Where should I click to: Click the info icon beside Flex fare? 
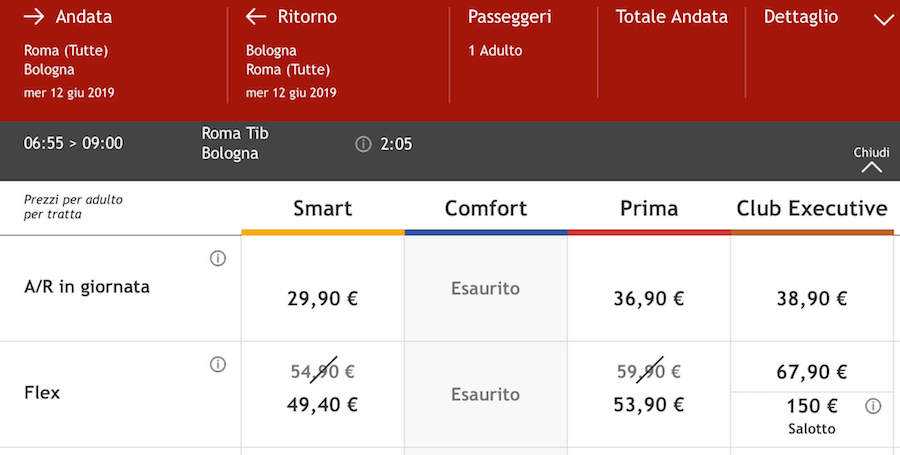point(218,364)
